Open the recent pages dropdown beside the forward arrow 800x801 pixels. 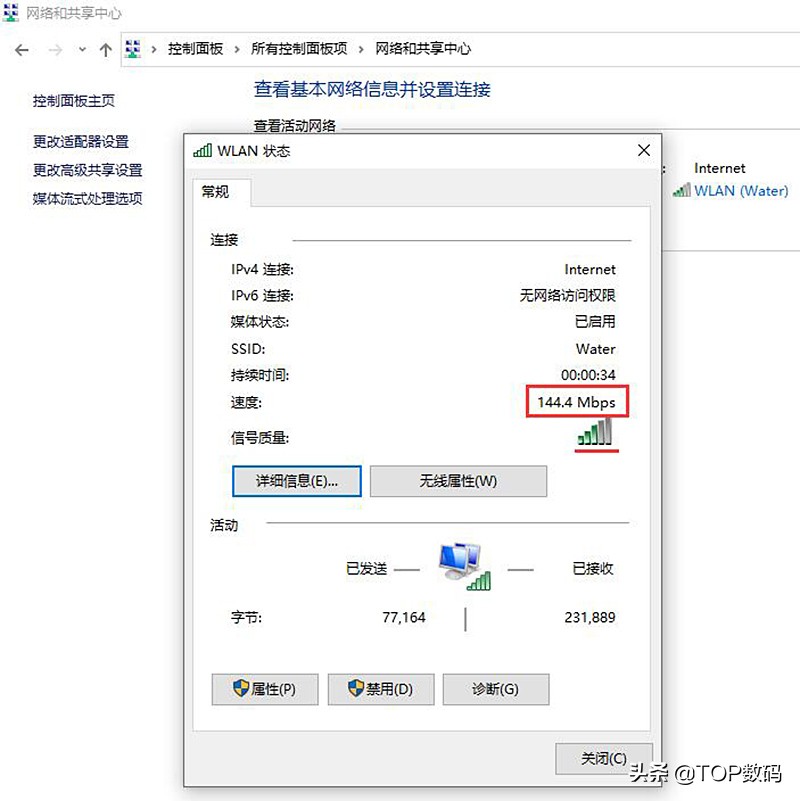pyautogui.click(x=81, y=48)
